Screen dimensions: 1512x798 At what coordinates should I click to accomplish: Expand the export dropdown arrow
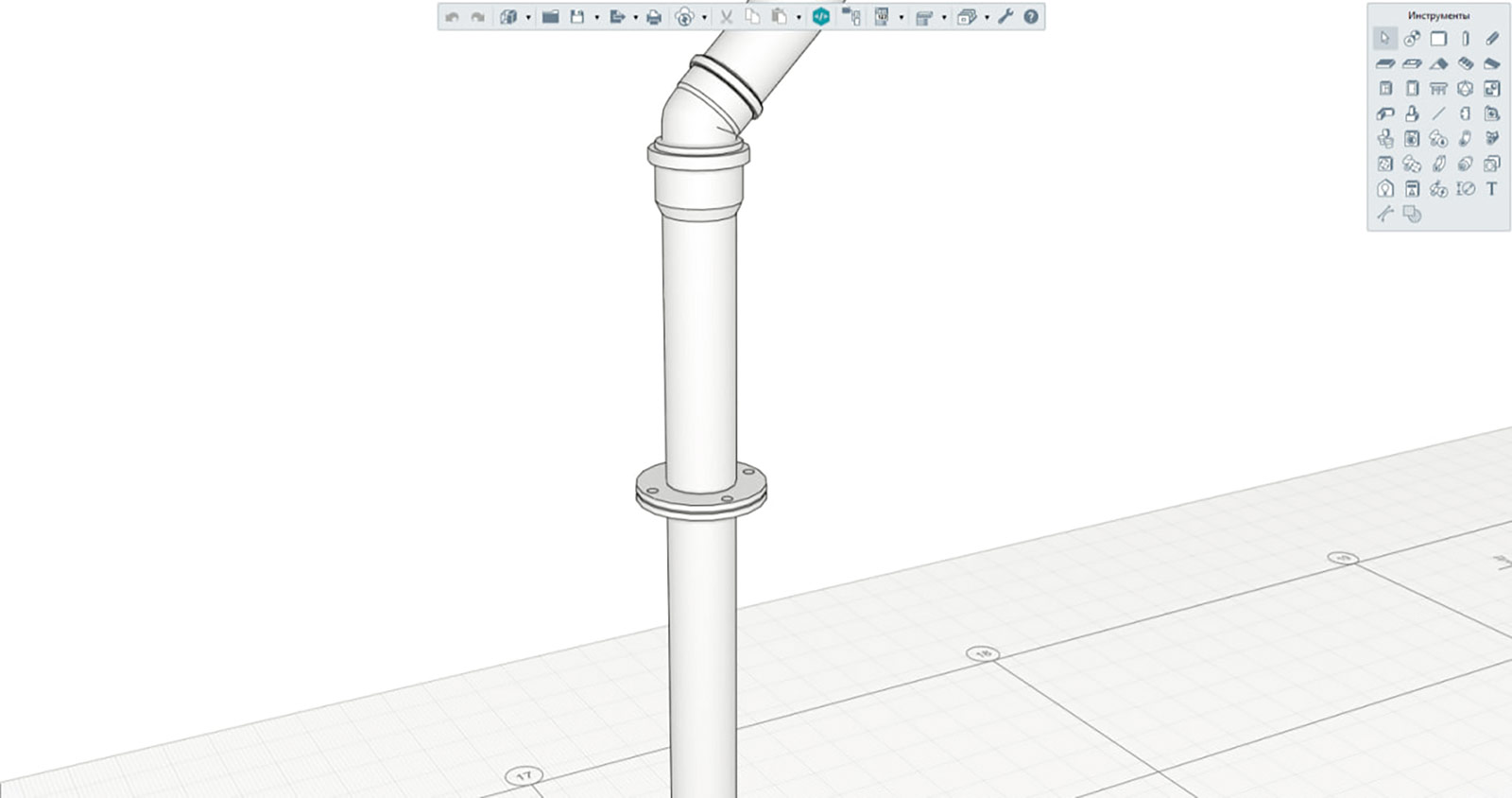(635, 18)
